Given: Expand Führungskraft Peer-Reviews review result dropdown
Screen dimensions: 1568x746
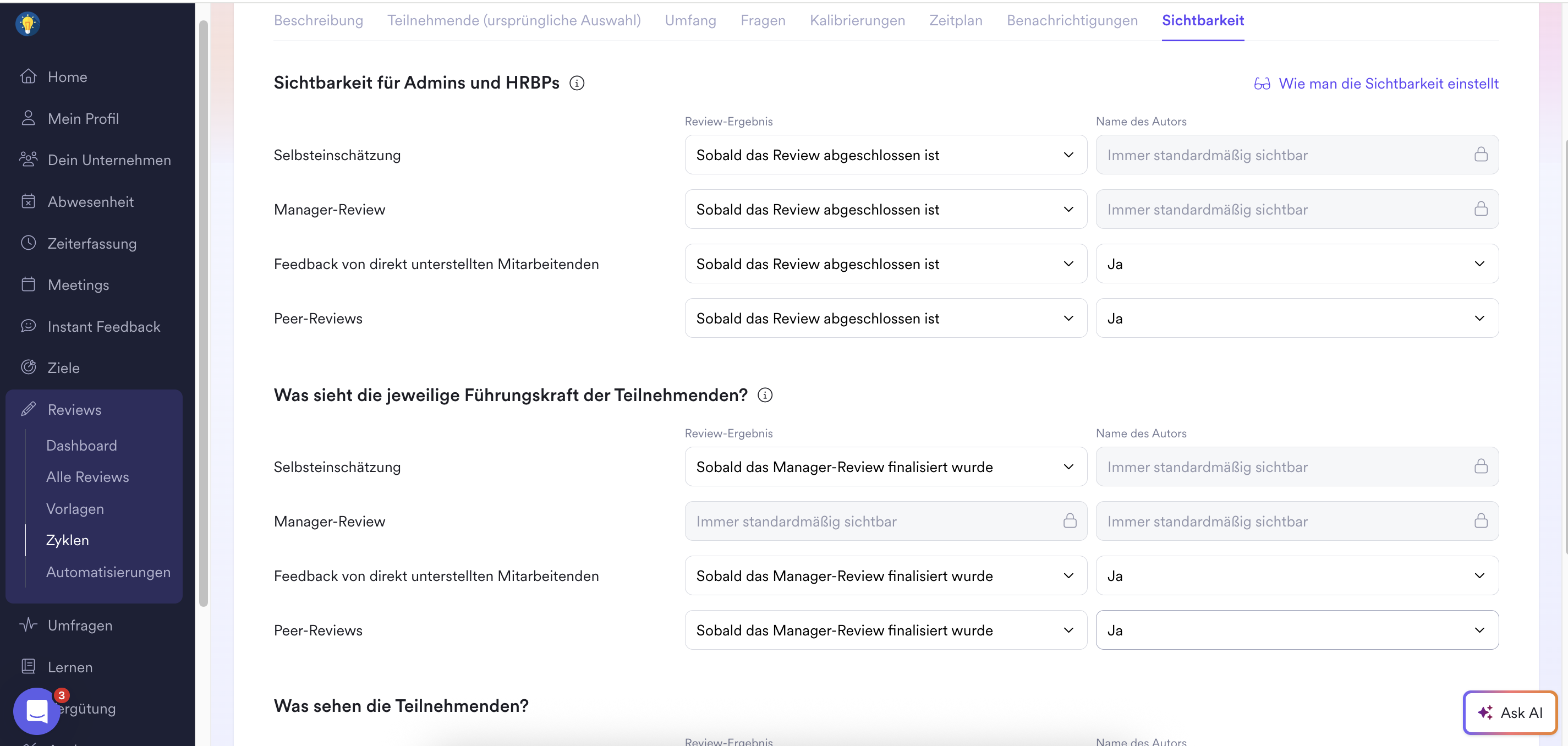Looking at the screenshot, I should click(885, 630).
